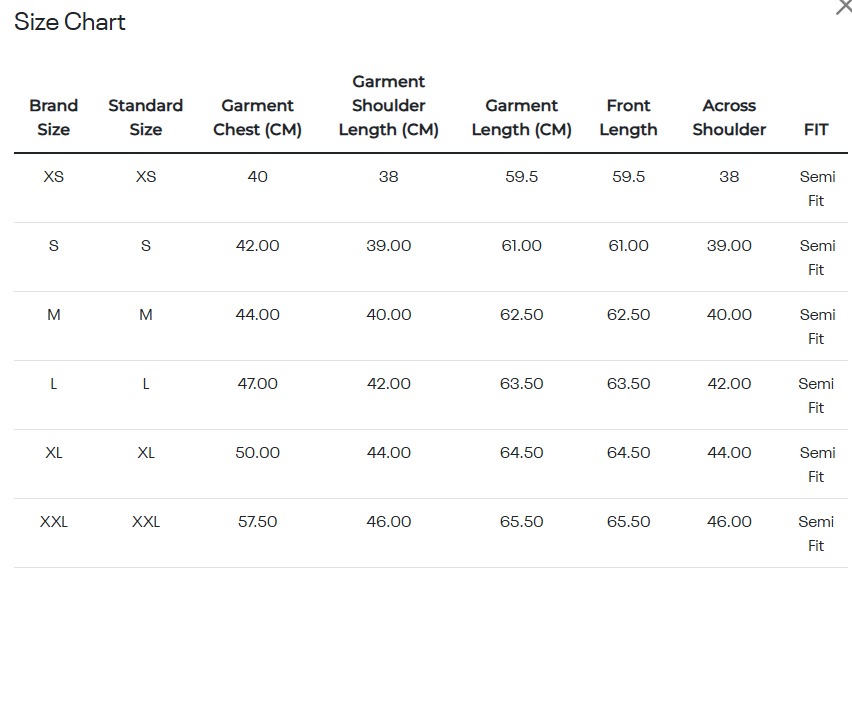
Task: Click the Size Chart heading
Action: point(70,22)
